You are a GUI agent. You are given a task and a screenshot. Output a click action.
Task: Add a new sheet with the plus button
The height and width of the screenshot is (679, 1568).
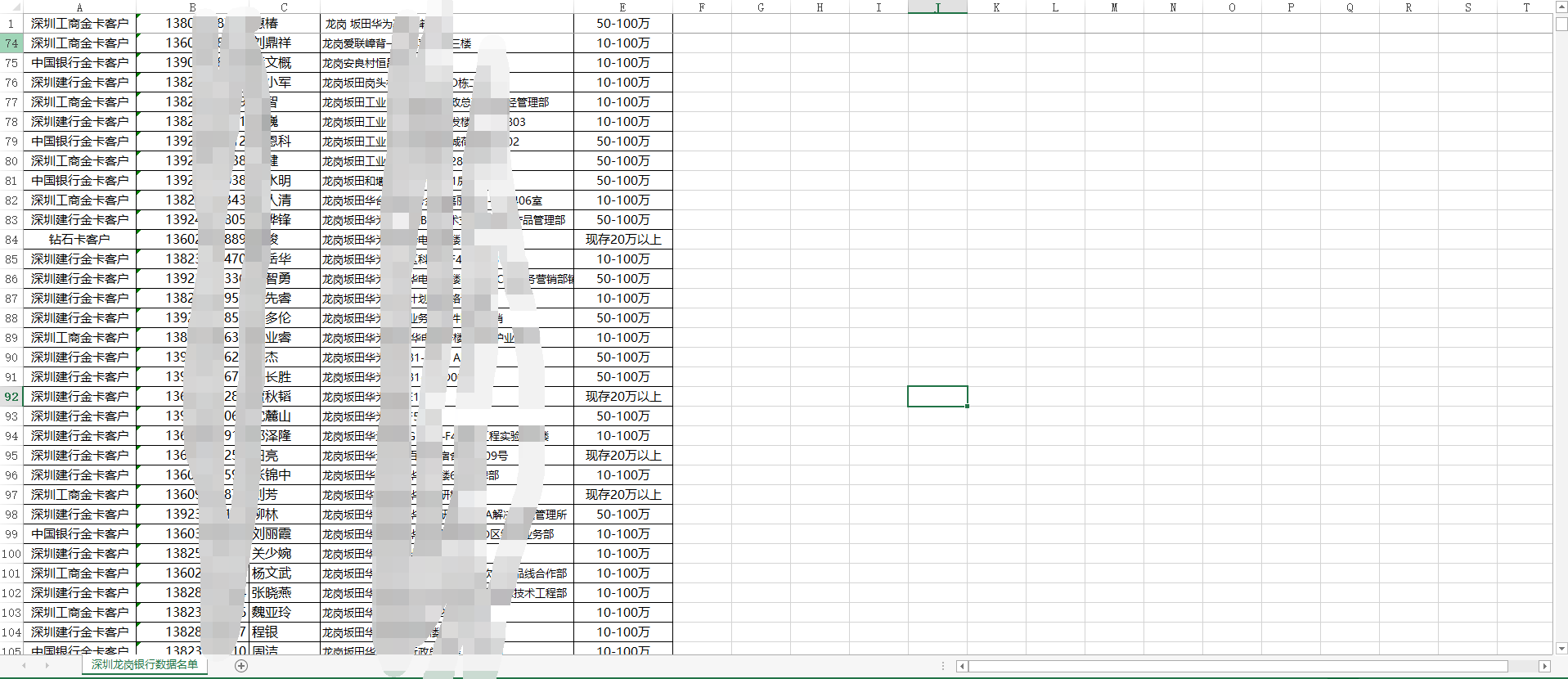pos(241,666)
